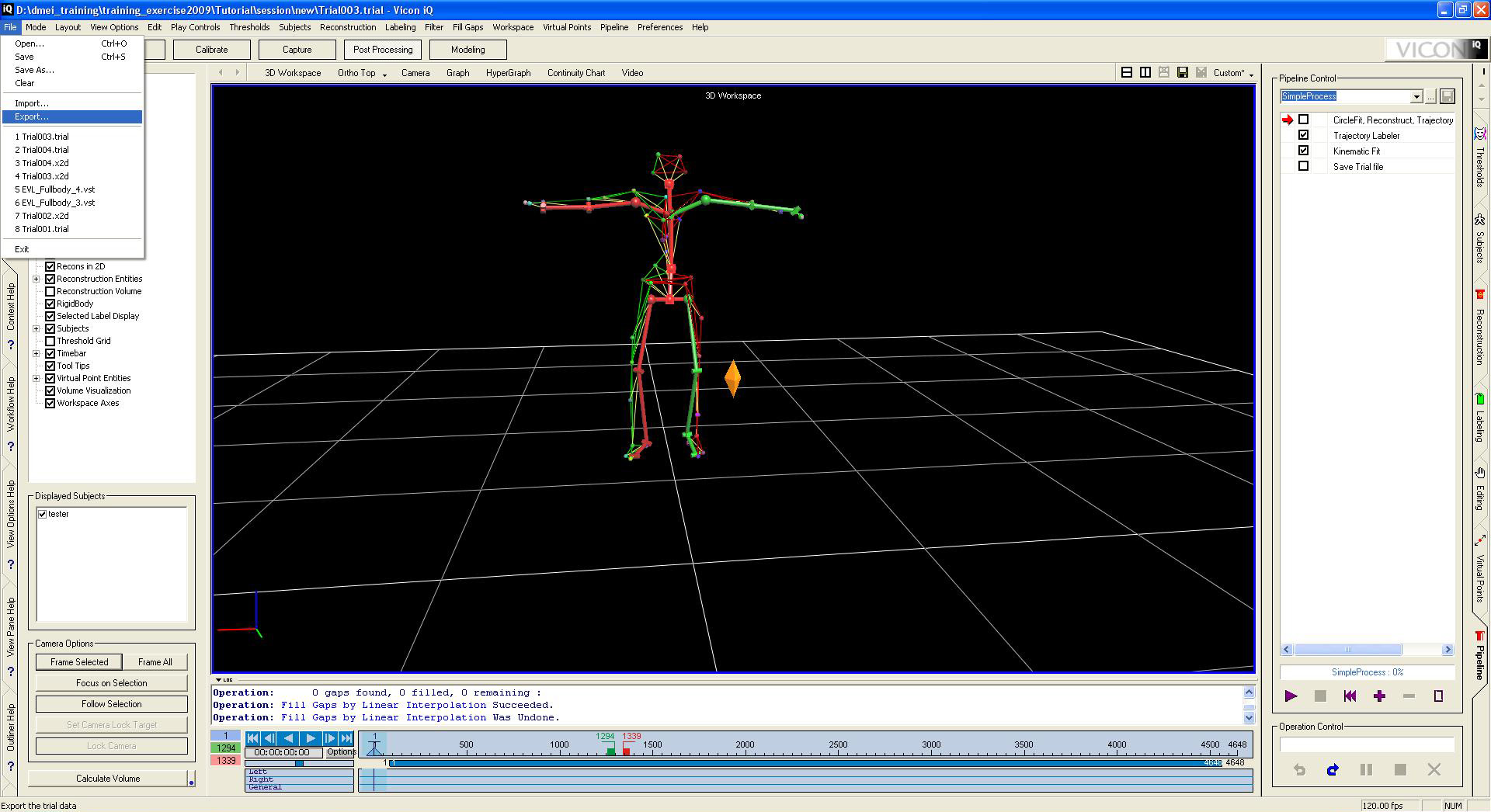The image size is (1491, 812).
Task: Split view vertically icon
Action: [1145, 72]
